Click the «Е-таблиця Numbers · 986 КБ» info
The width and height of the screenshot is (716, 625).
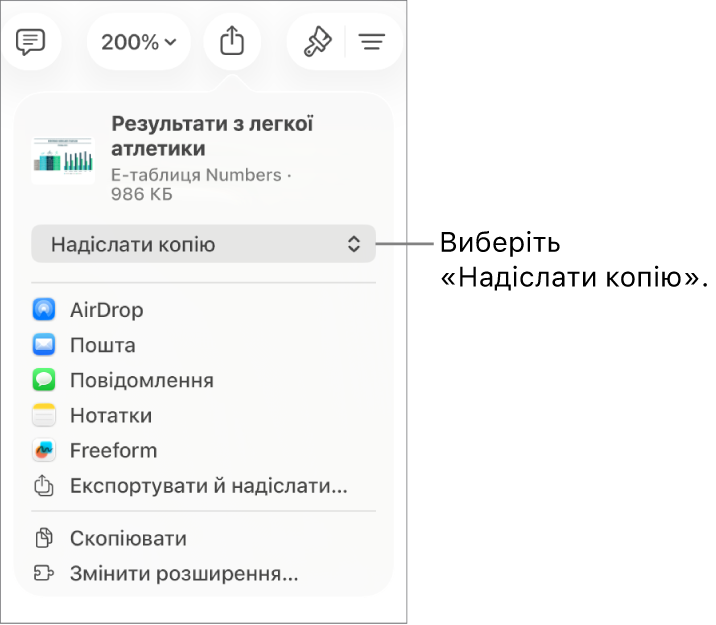pyautogui.click(x=201, y=184)
